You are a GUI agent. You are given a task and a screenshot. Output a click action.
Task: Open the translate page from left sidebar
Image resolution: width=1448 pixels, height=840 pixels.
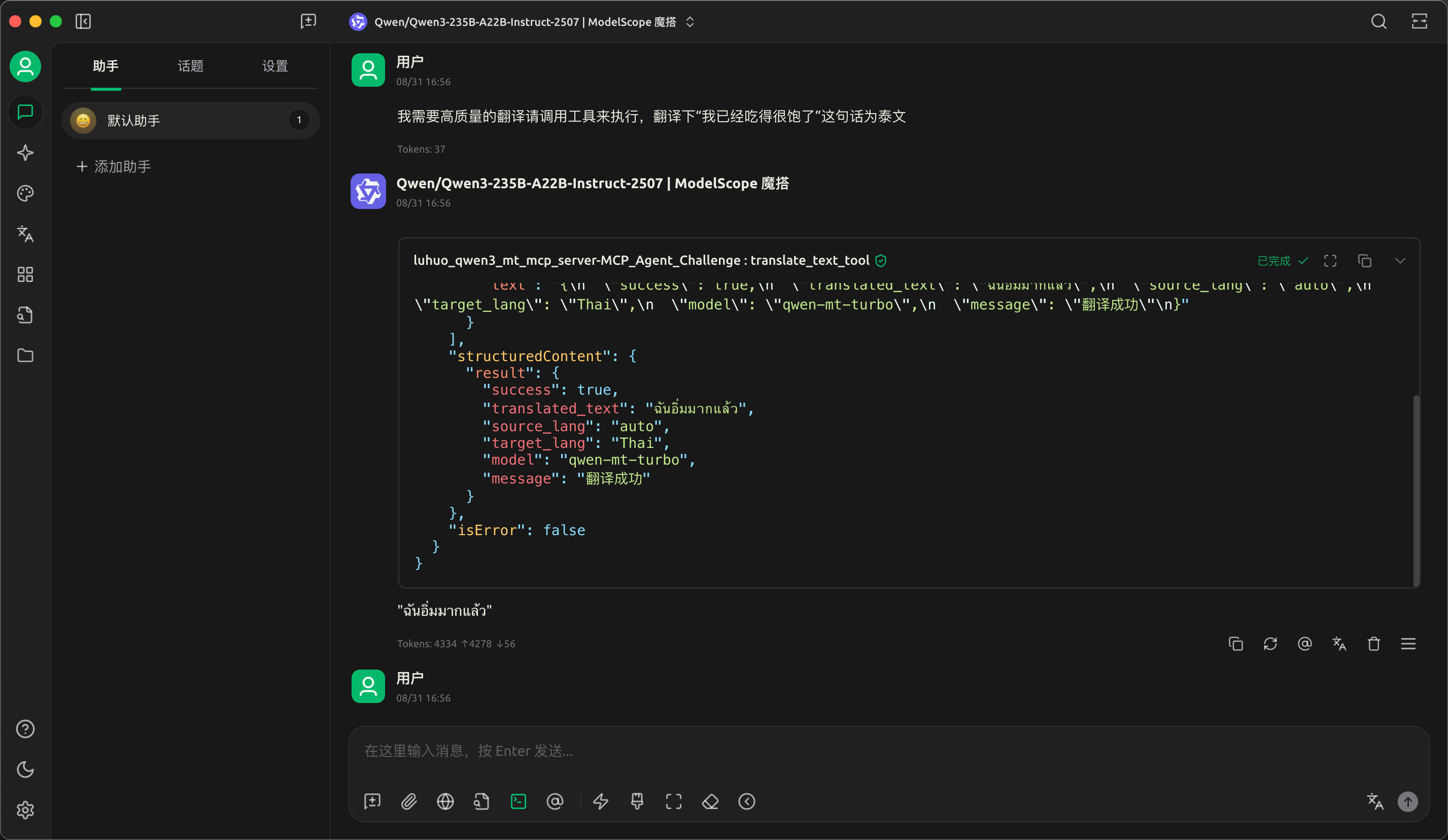[x=25, y=234]
